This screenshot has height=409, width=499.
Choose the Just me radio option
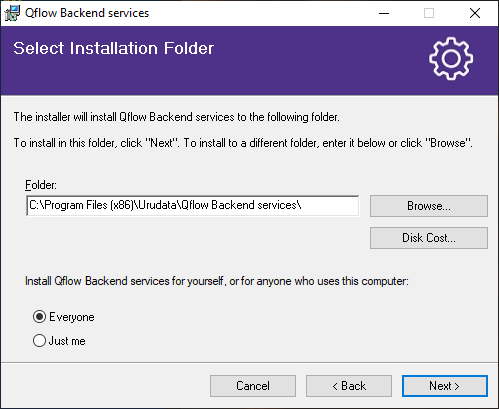(39, 341)
